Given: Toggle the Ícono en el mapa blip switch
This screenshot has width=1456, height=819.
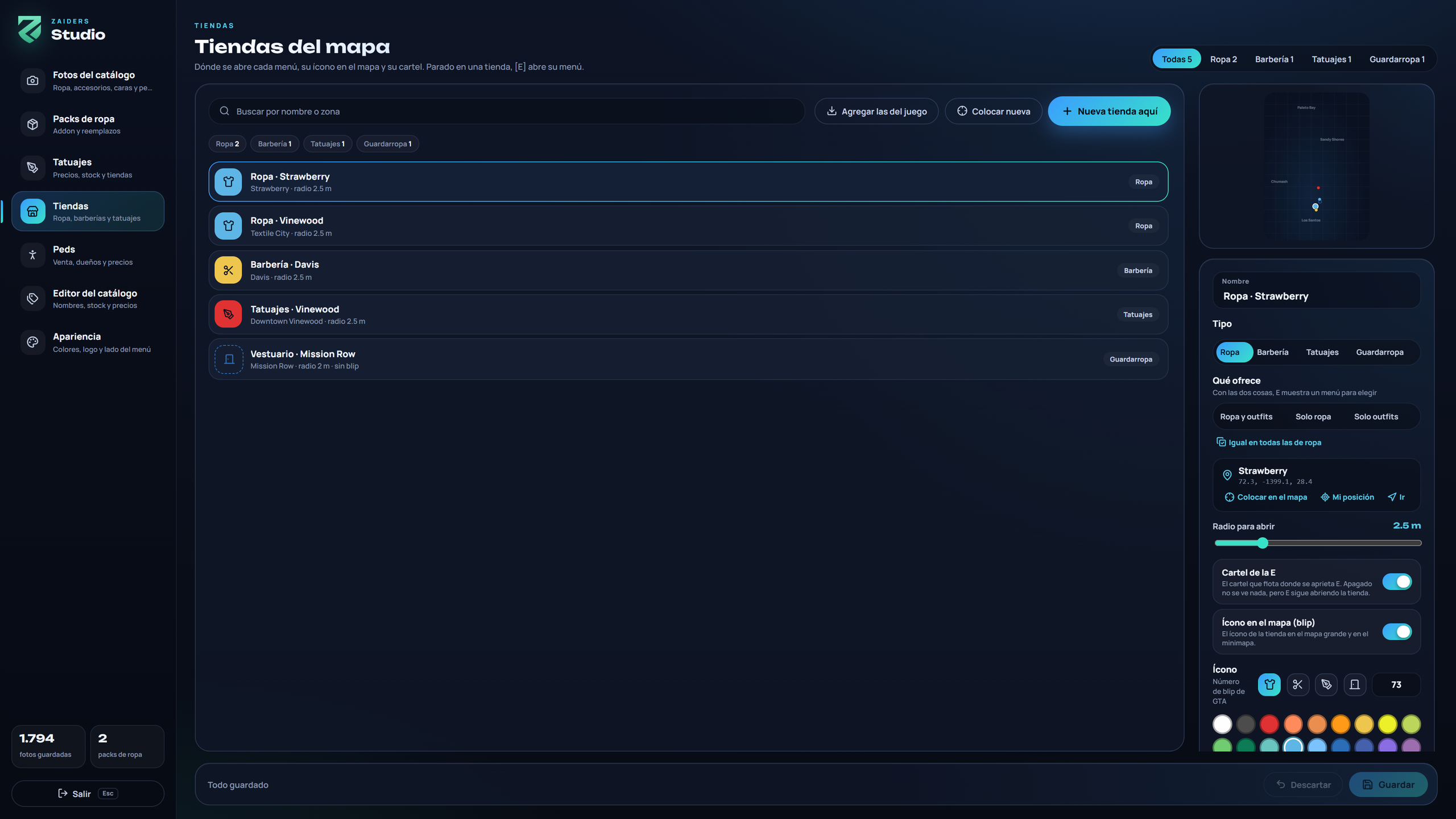Looking at the screenshot, I should [1397, 632].
